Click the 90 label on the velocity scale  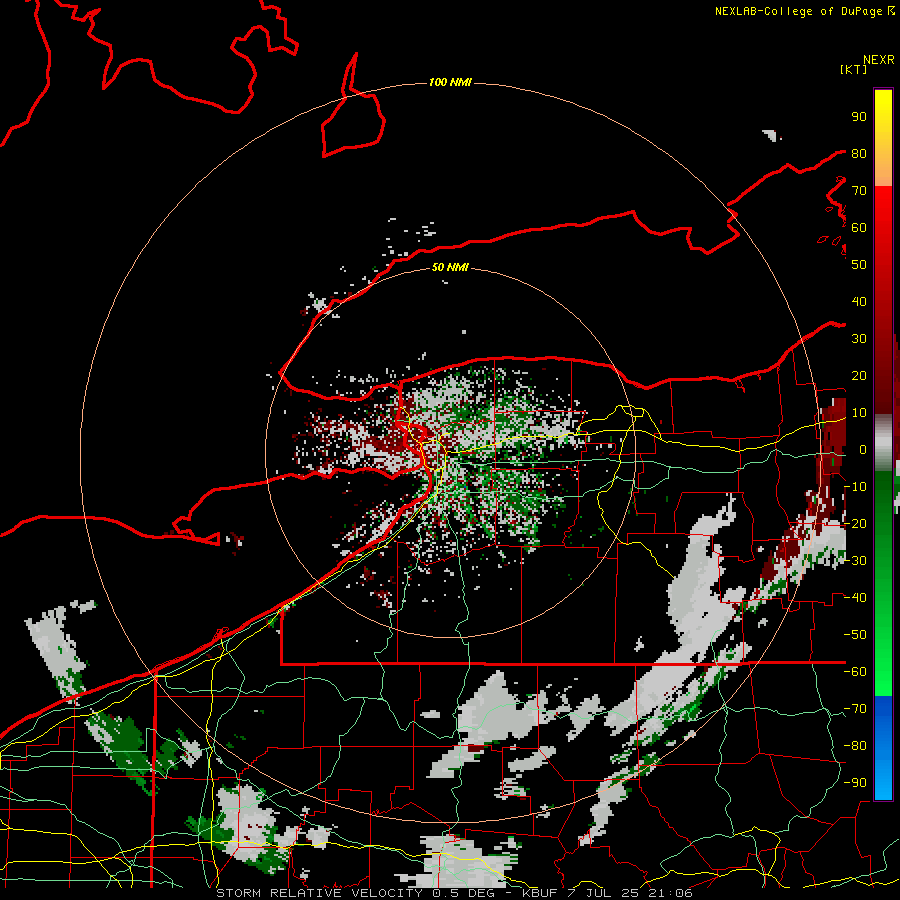click(x=859, y=117)
